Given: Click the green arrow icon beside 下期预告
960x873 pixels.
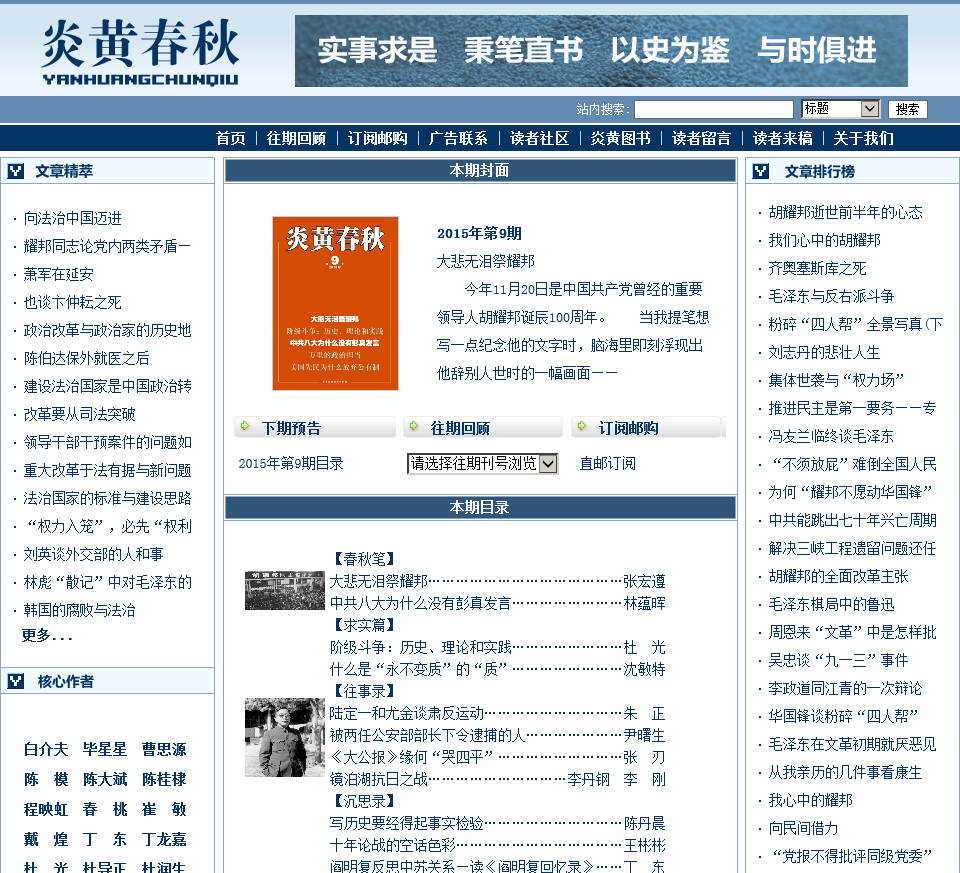Looking at the screenshot, I should (245, 425).
